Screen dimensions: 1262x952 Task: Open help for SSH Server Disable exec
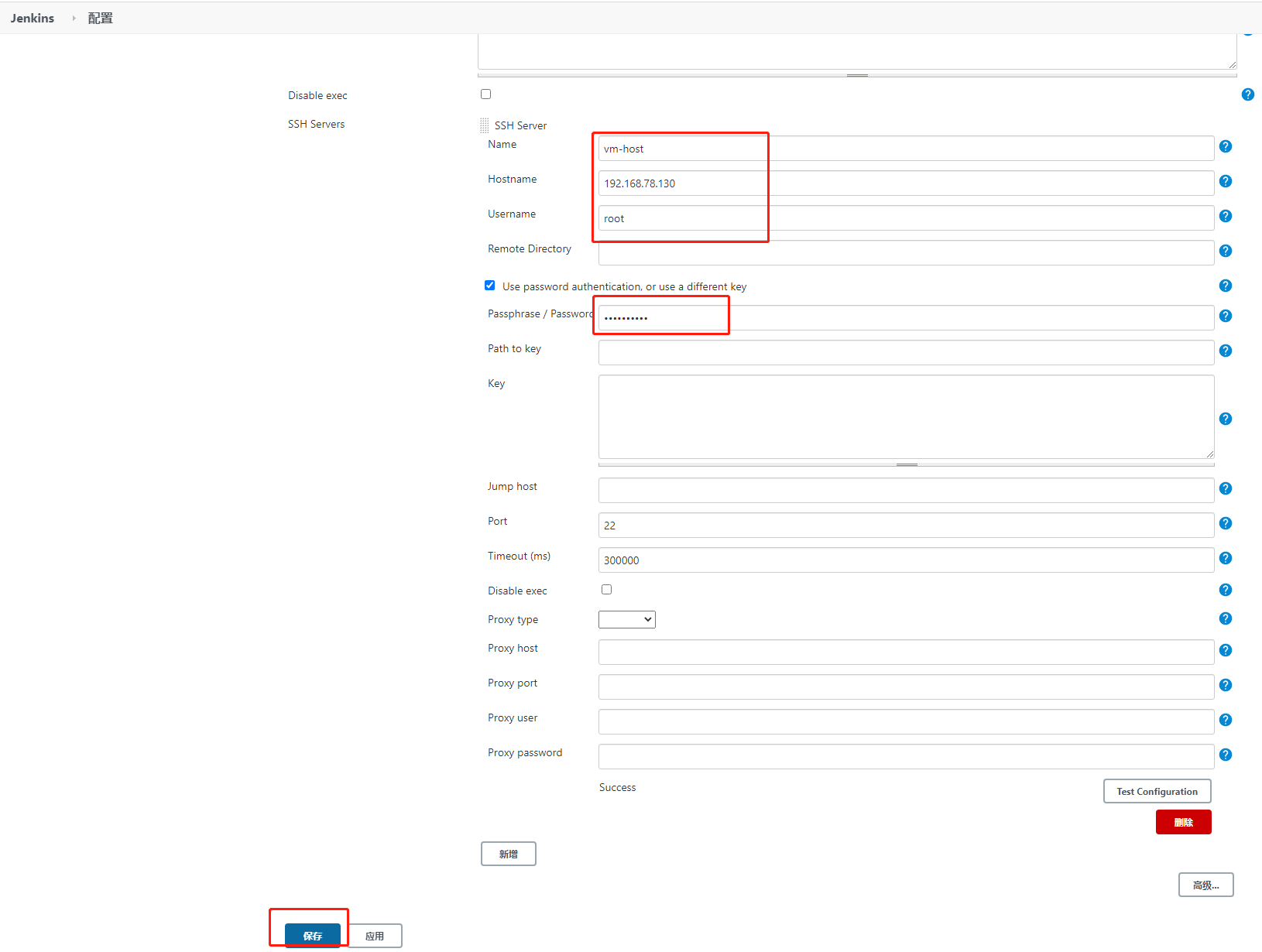[1225, 590]
